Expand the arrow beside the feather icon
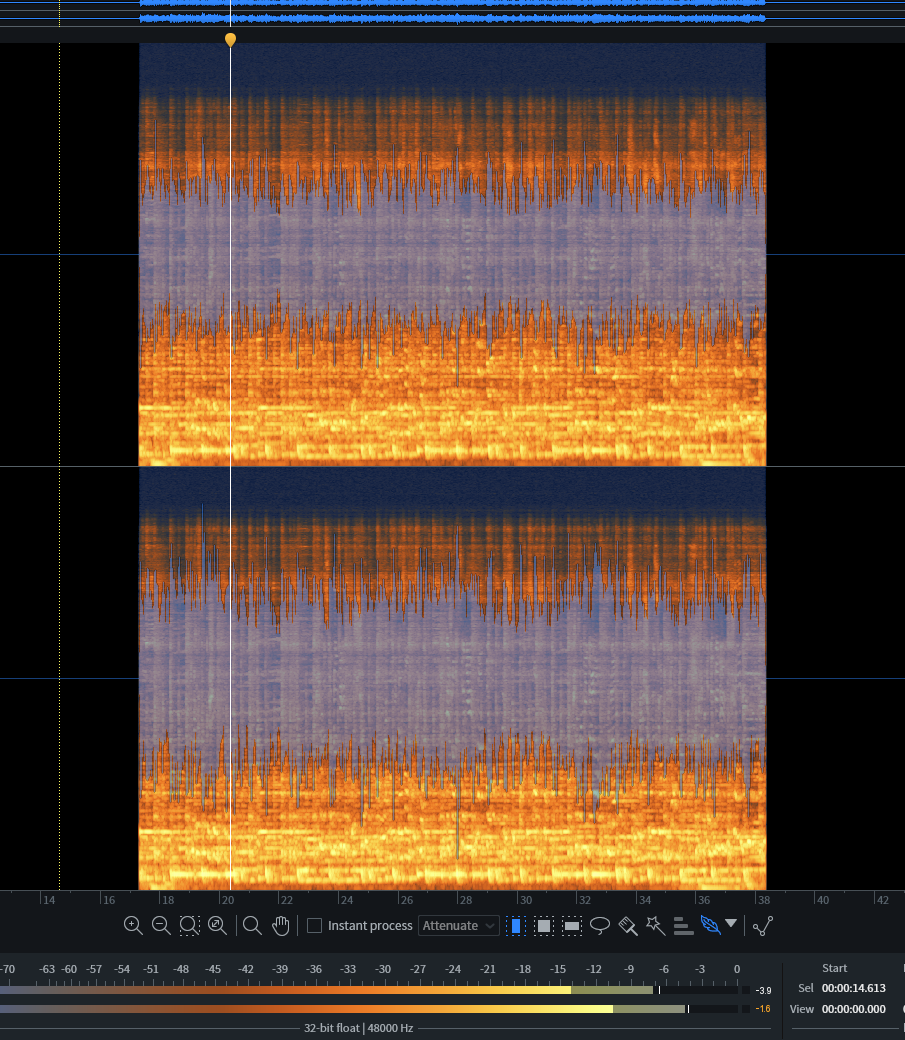This screenshot has height=1040, width=905. (x=732, y=924)
